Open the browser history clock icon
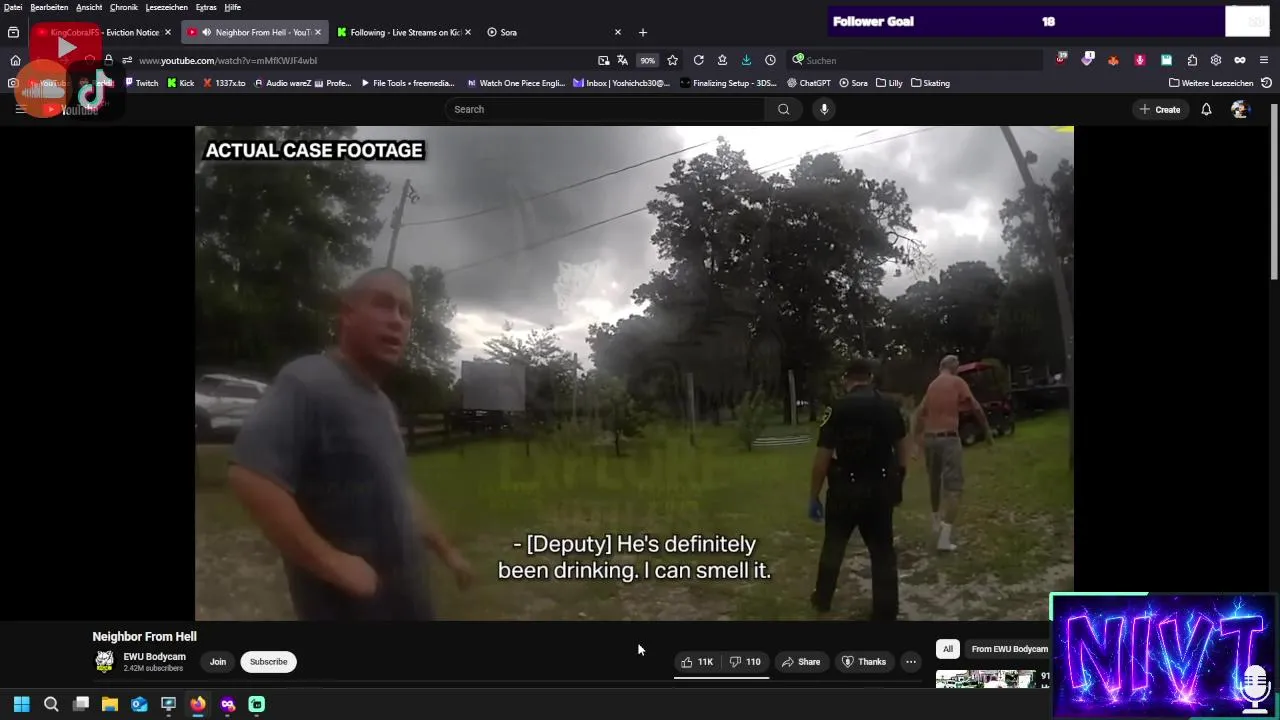Image resolution: width=1280 pixels, height=720 pixels. pos(770,60)
